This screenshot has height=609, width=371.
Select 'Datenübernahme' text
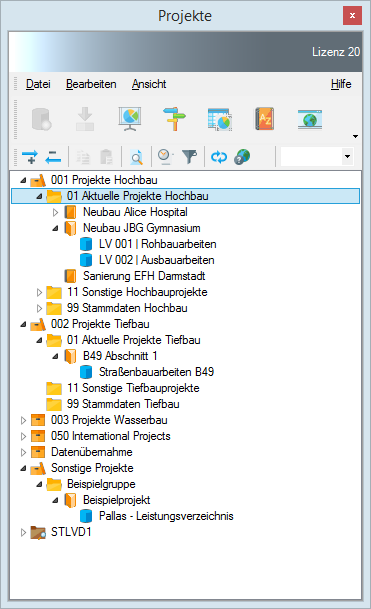pyautogui.click(x=92, y=452)
